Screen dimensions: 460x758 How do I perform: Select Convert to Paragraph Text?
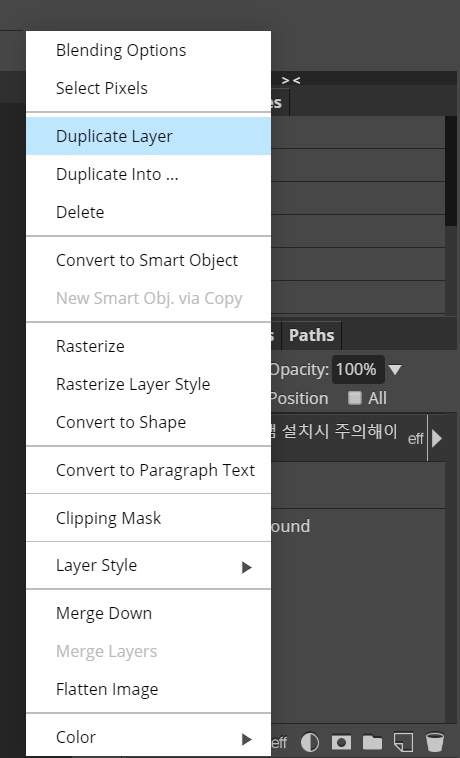(x=148, y=470)
